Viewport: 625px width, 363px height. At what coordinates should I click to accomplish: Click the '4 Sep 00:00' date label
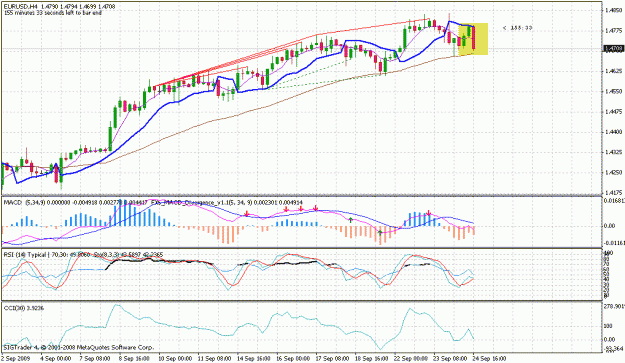point(55,359)
